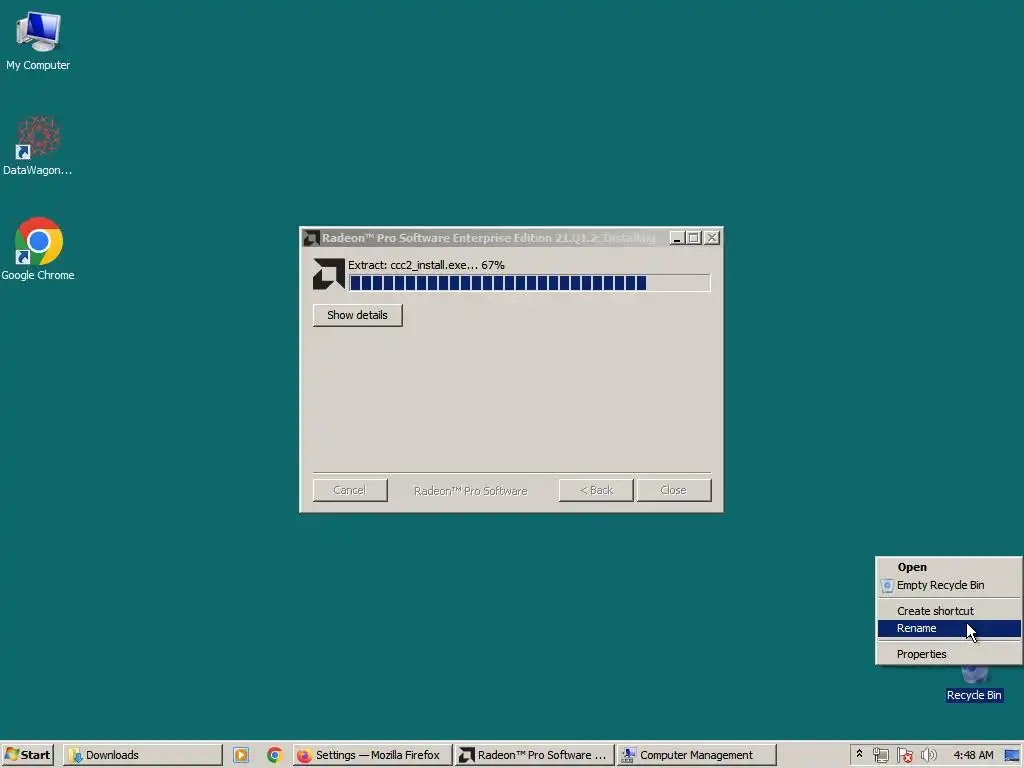The height and width of the screenshot is (768, 1024).
Task: Open the volume speaker tray icon
Action: [x=928, y=755]
